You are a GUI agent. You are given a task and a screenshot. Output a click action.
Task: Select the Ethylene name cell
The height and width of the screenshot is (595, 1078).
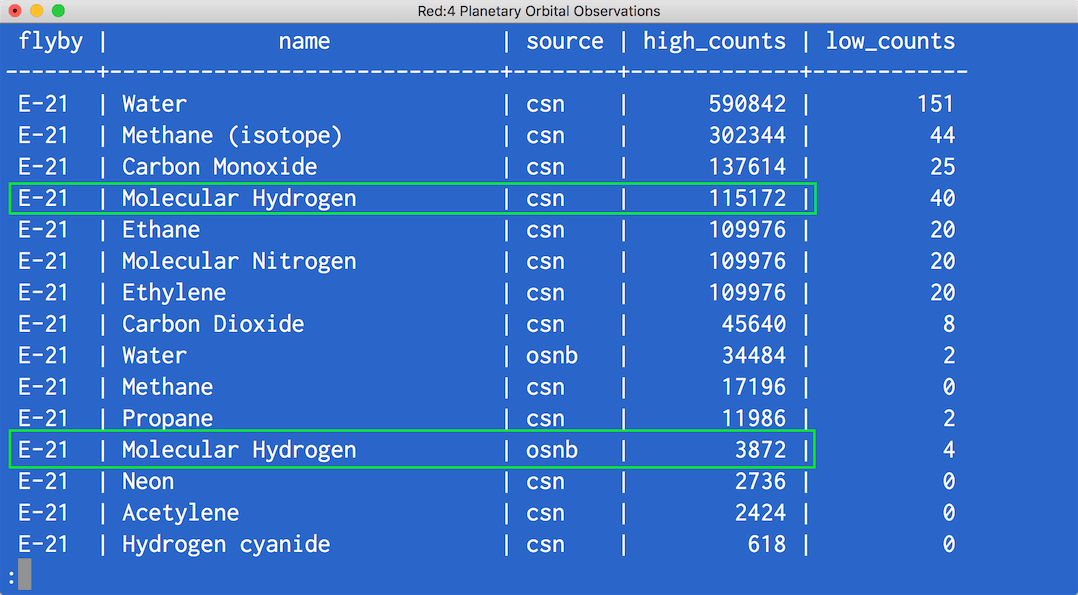pos(174,293)
